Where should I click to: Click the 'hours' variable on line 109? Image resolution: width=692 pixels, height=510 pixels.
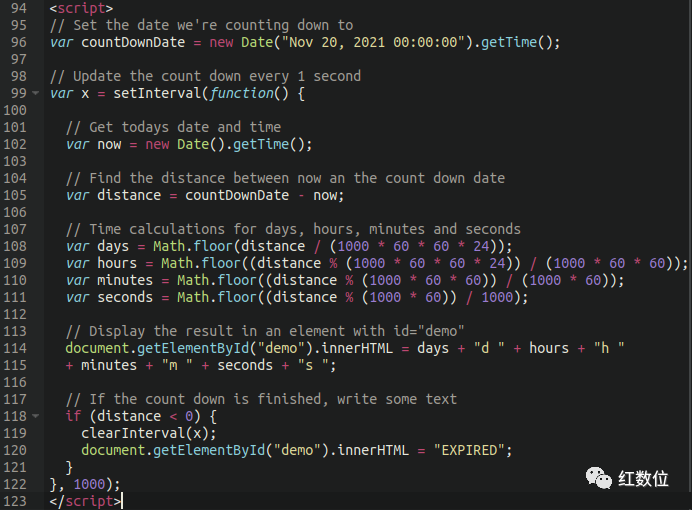click(117, 263)
